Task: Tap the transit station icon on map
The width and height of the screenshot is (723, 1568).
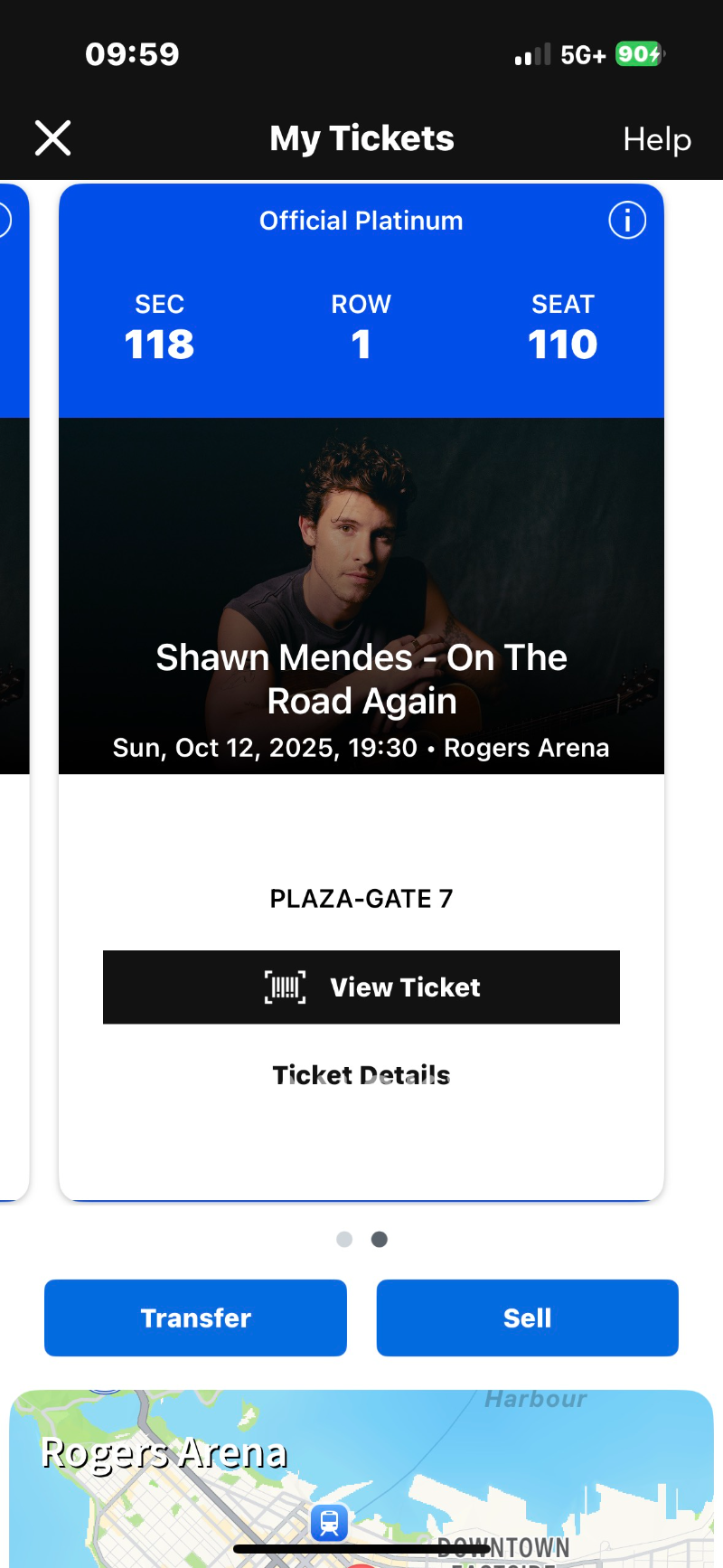Action: [x=329, y=1521]
